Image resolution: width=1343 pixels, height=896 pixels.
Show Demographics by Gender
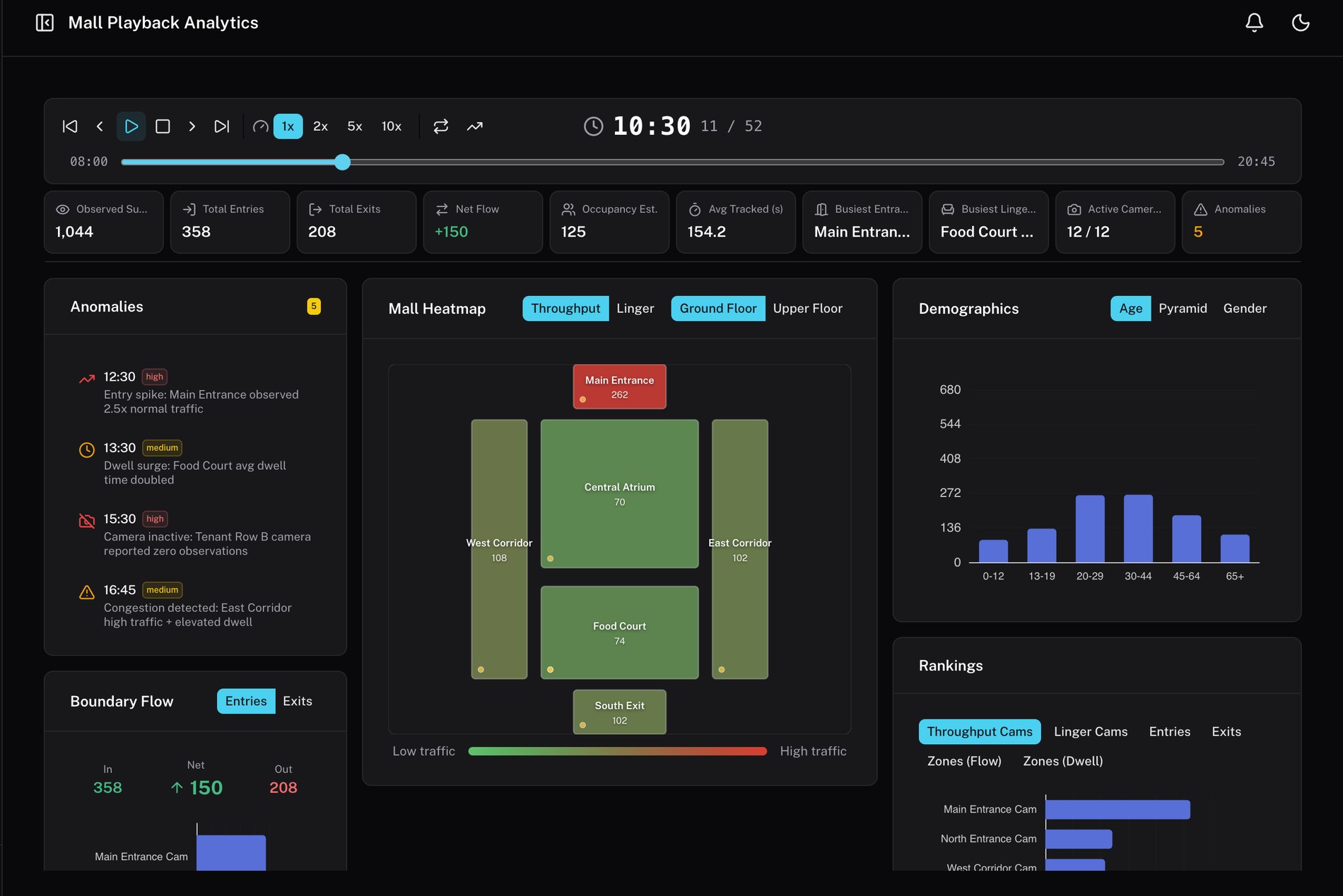click(1245, 309)
